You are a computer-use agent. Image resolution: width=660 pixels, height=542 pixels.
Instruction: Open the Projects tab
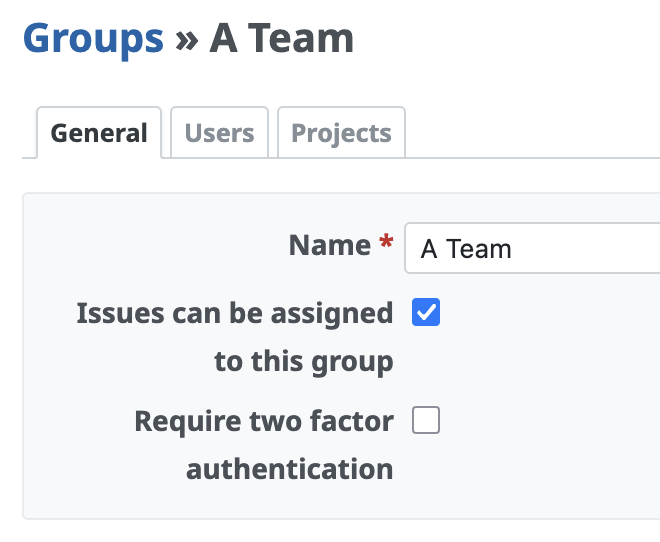341,133
